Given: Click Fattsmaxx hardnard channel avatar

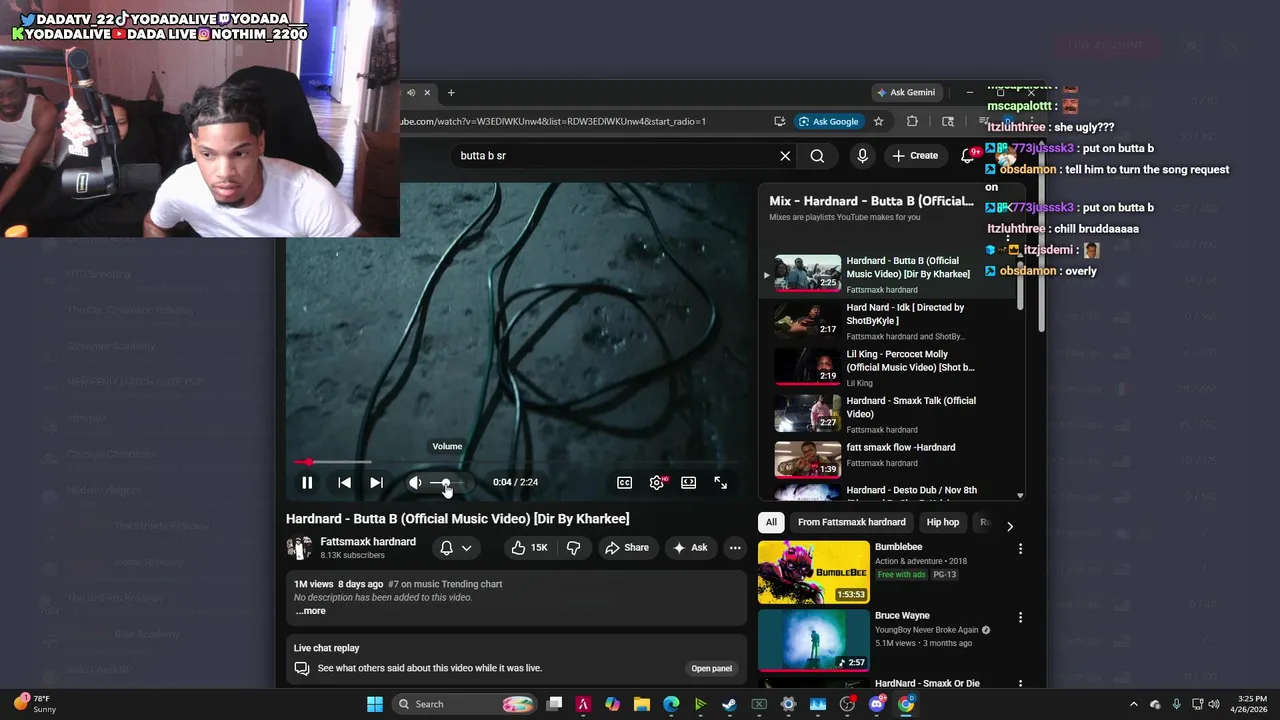Looking at the screenshot, I should tap(299, 548).
